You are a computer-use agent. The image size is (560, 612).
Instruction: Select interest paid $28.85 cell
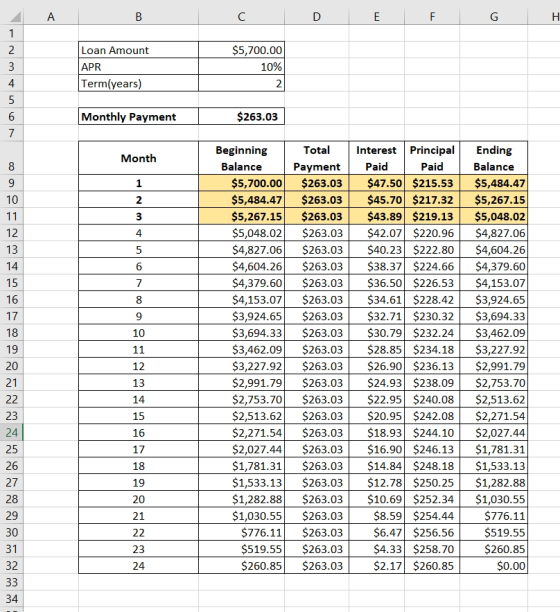tap(377, 350)
